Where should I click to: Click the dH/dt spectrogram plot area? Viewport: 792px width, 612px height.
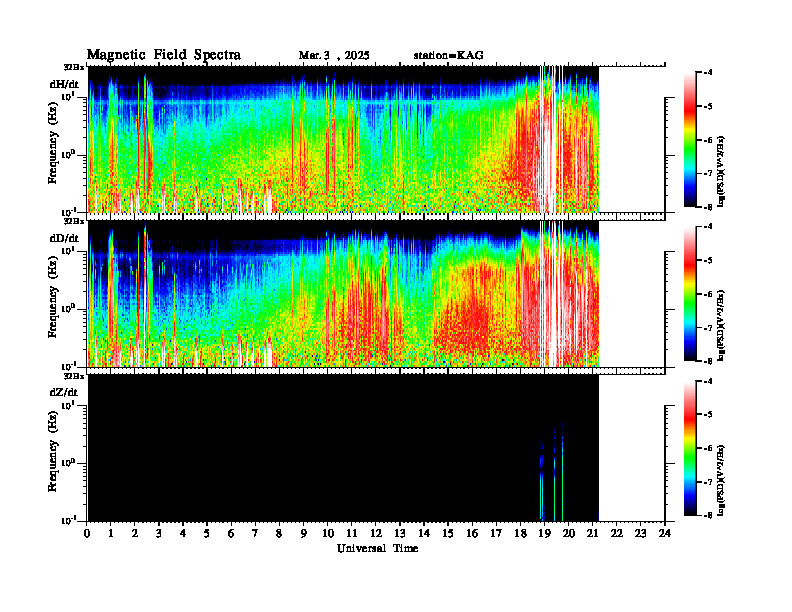tap(343, 139)
